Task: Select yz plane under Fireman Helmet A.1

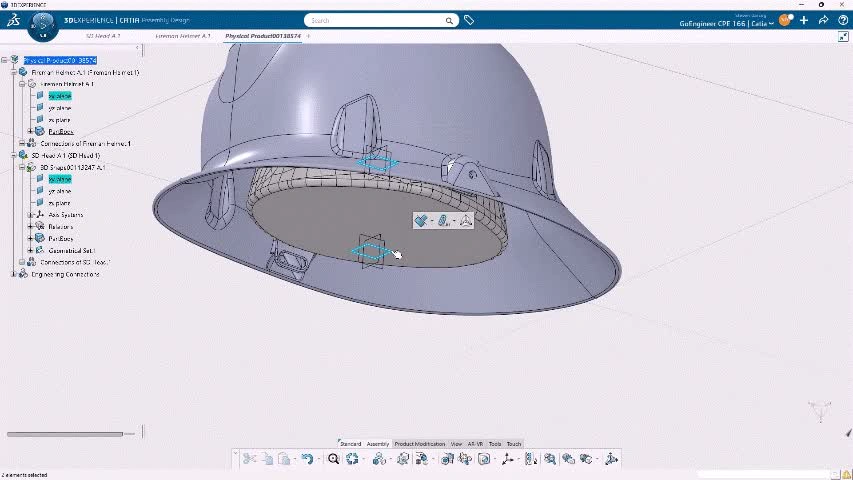Action: pos(59,108)
